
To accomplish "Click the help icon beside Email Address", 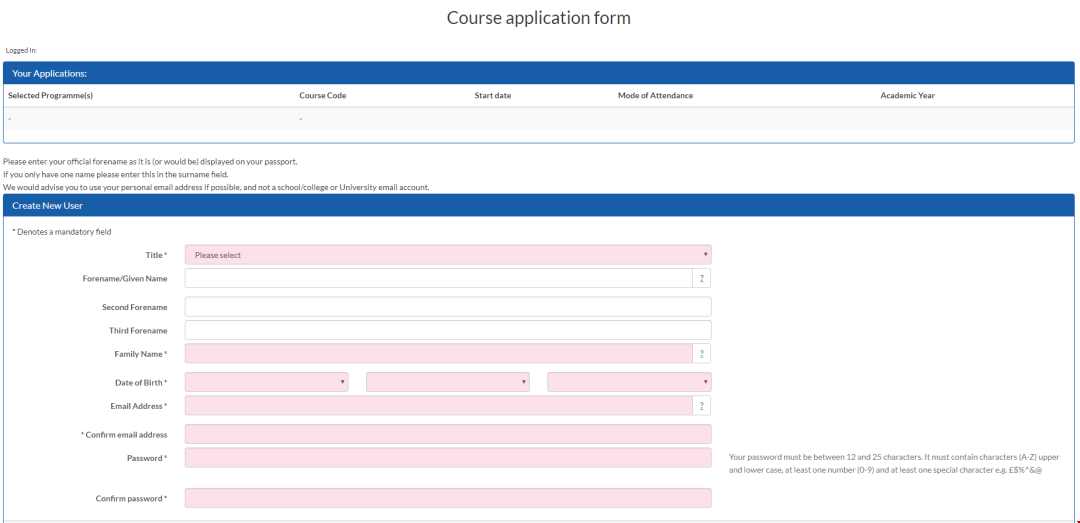I will click(702, 406).
